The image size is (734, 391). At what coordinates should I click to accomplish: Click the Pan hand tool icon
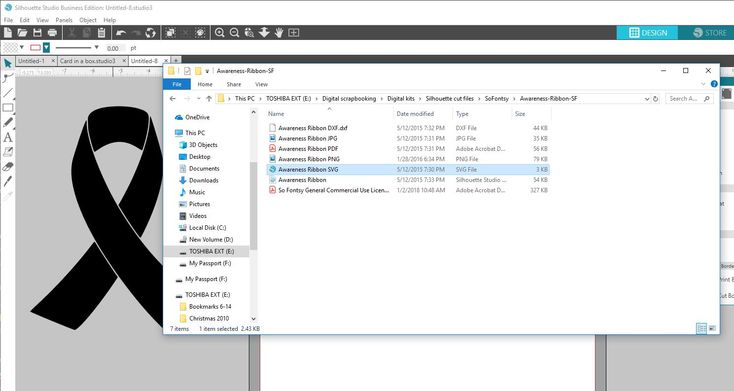[279, 32]
